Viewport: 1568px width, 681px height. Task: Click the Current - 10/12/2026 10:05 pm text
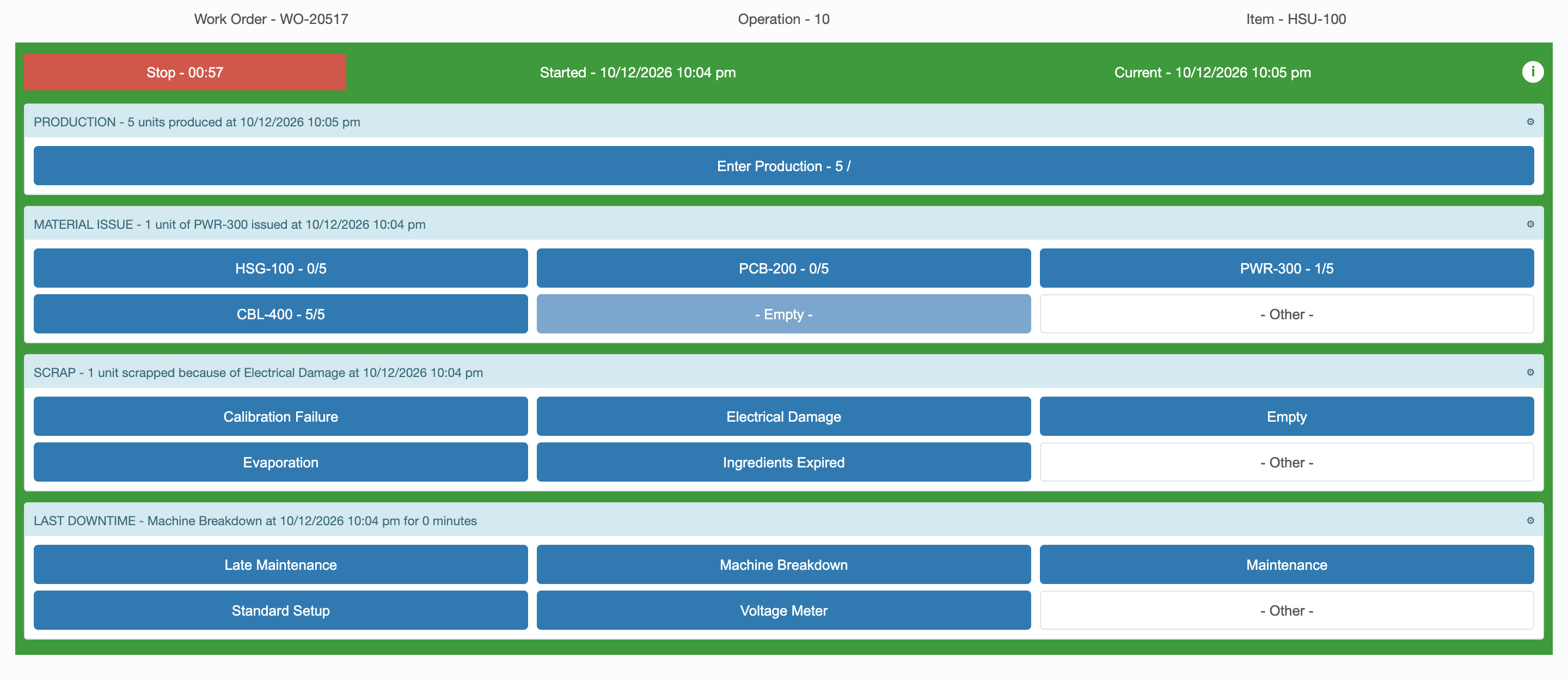pyautogui.click(x=1212, y=72)
